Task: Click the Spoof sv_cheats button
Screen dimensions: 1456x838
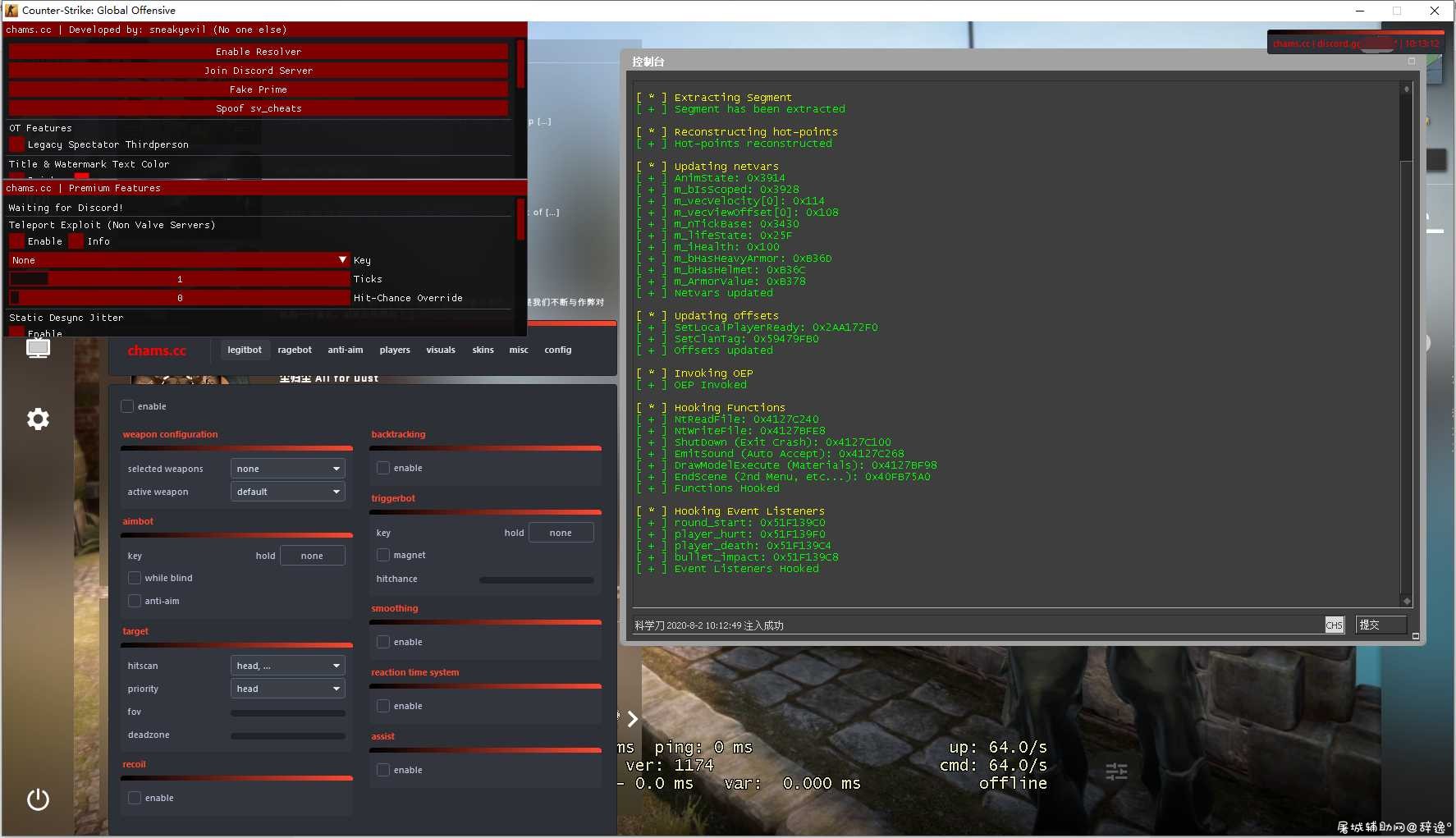Action: pyautogui.click(x=259, y=108)
